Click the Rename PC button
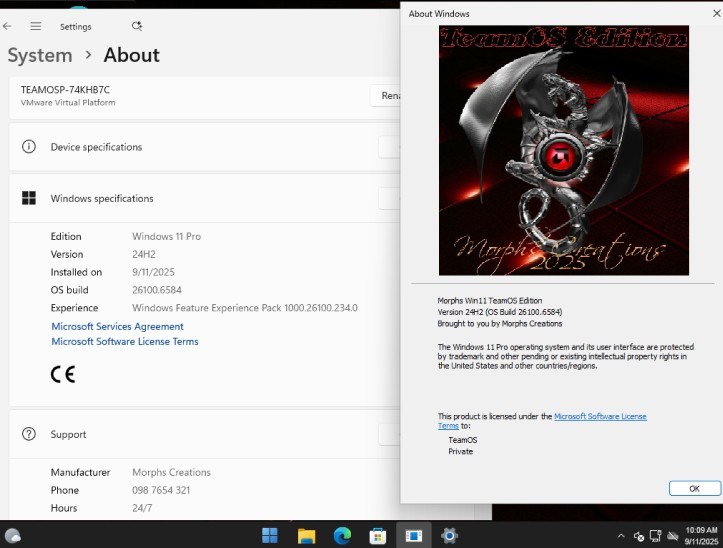 click(x=385, y=95)
